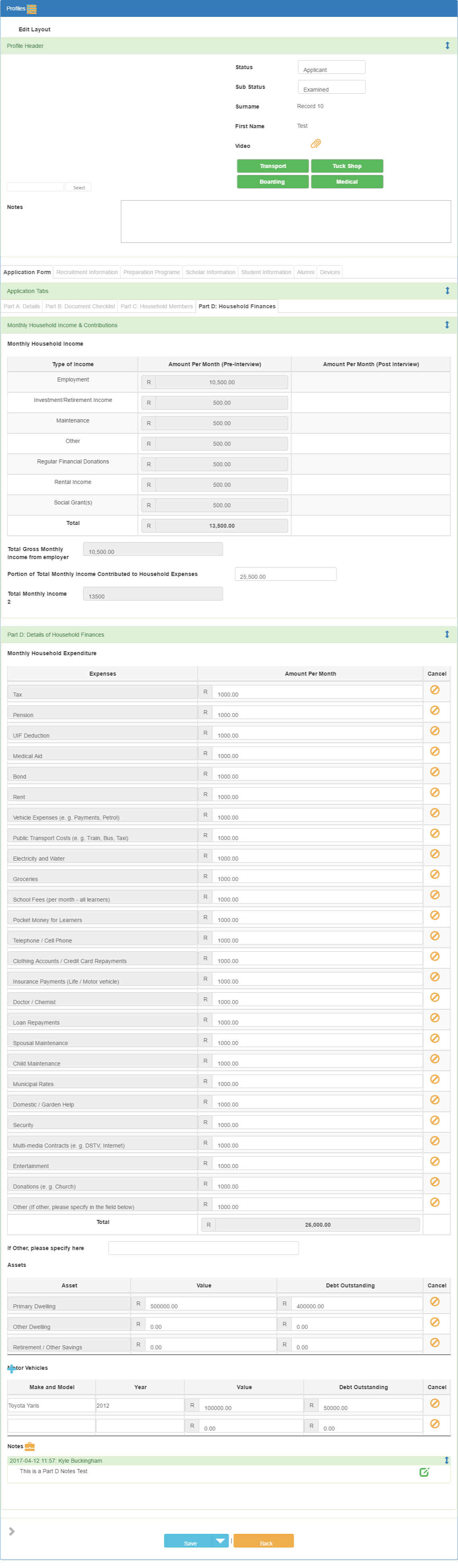
Task: Click the green Tuck Shop button
Action: (347, 166)
